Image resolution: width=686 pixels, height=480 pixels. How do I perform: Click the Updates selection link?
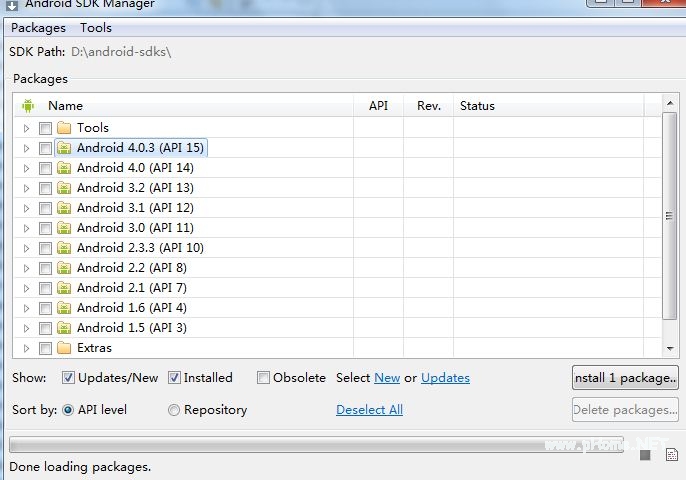[445, 378]
